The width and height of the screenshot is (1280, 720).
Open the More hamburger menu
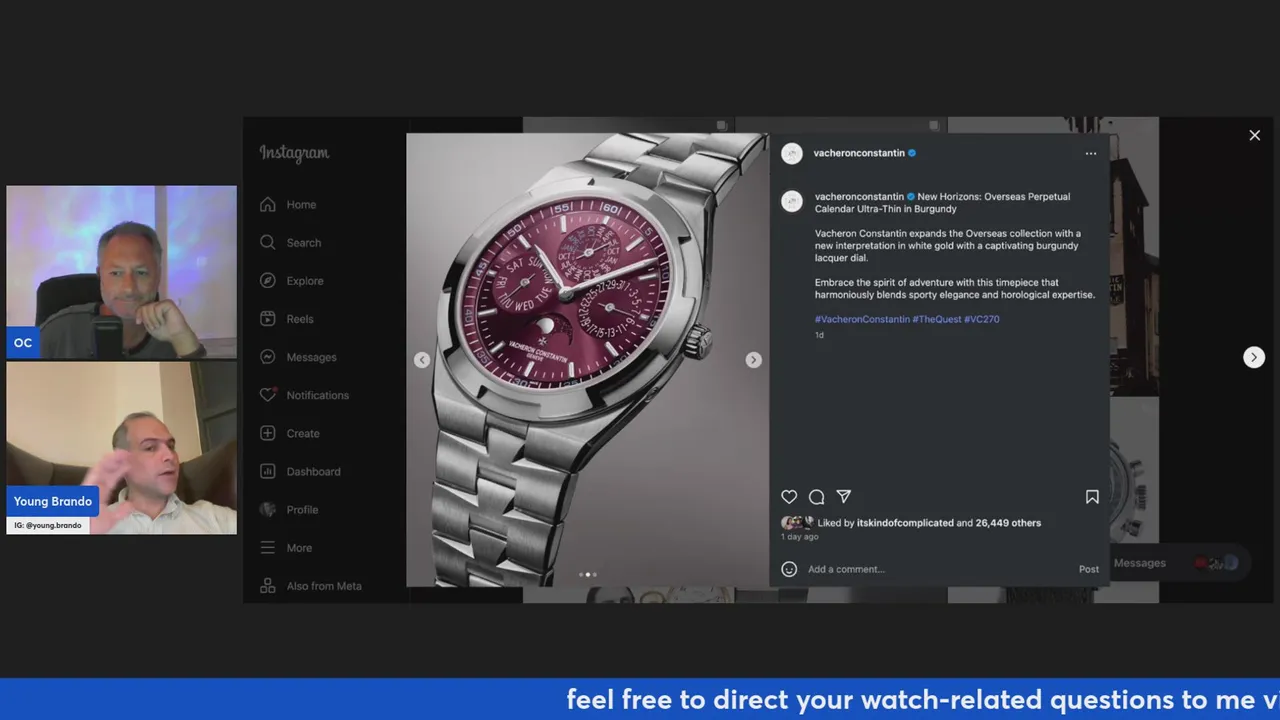(x=267, y=548)
